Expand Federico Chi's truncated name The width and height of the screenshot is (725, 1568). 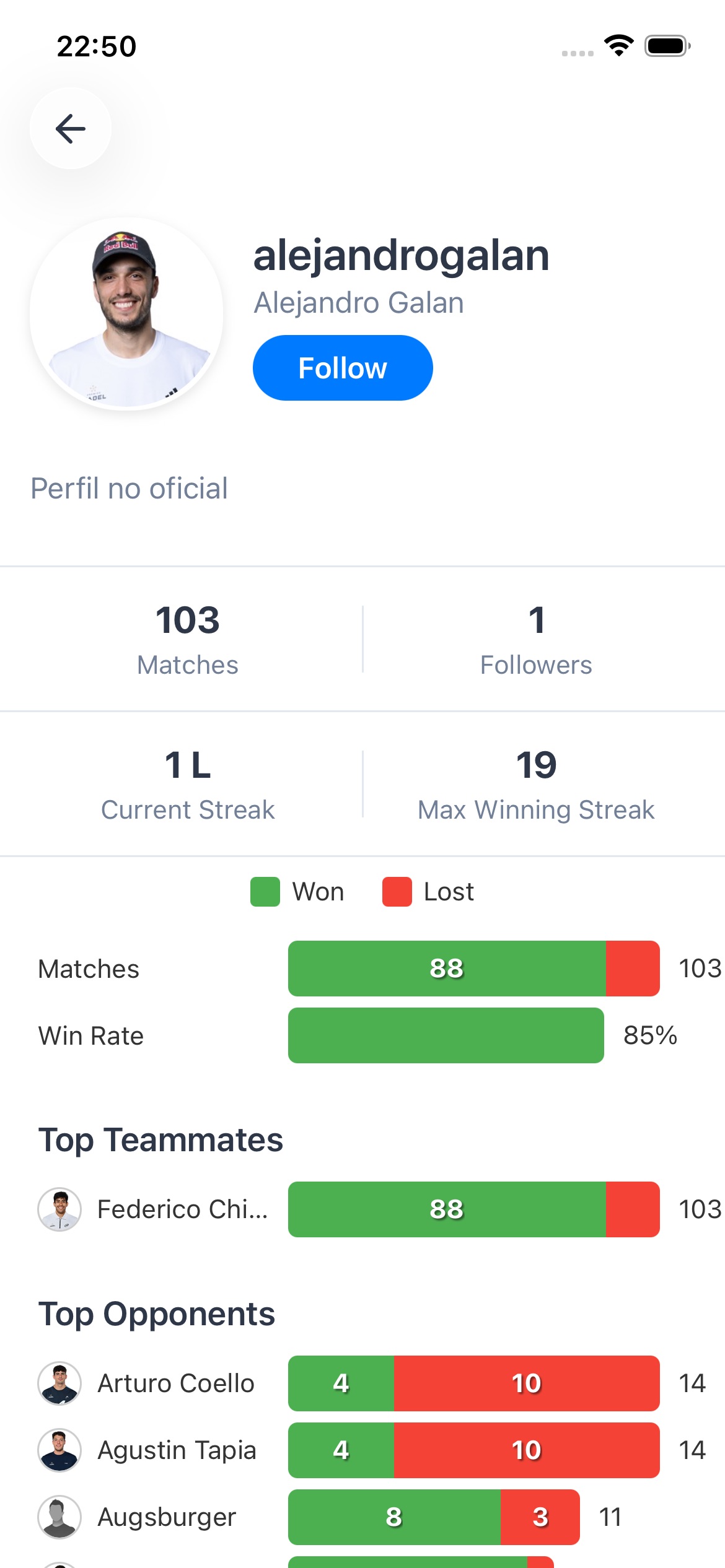pos(182,1209)
